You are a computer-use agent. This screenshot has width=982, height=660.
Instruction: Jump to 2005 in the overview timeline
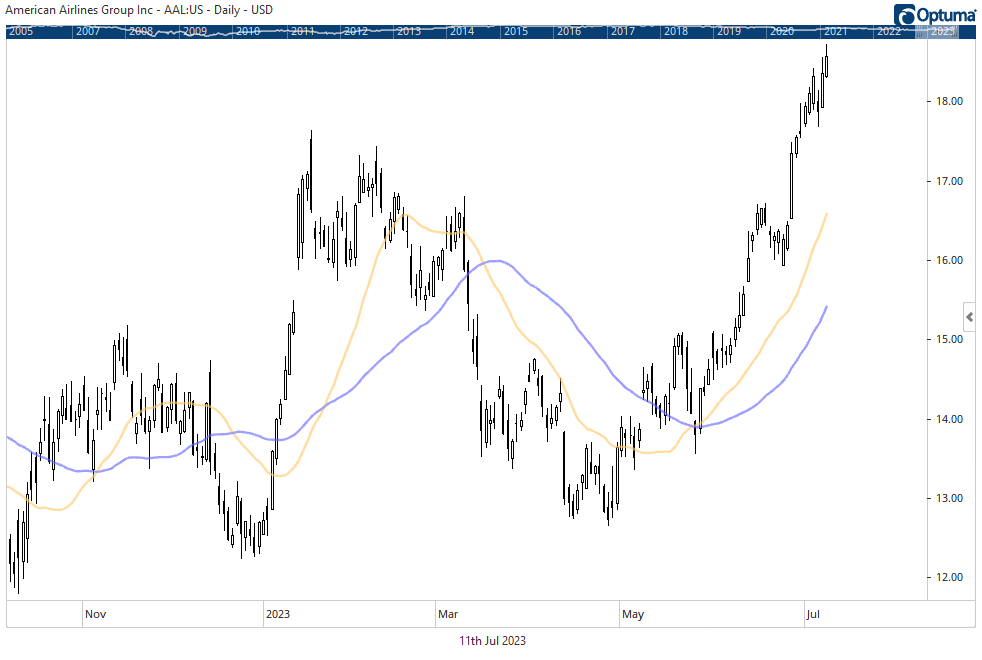click(x=21, y=31)
